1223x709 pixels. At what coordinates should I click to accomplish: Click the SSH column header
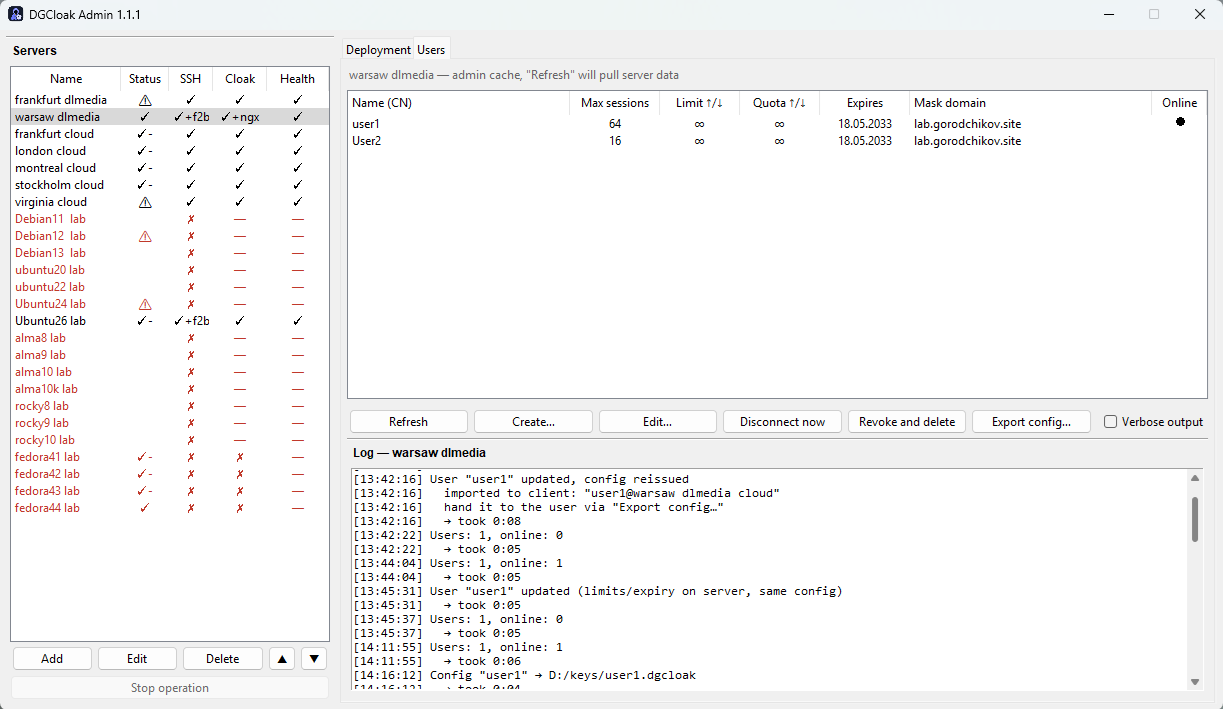190,79
